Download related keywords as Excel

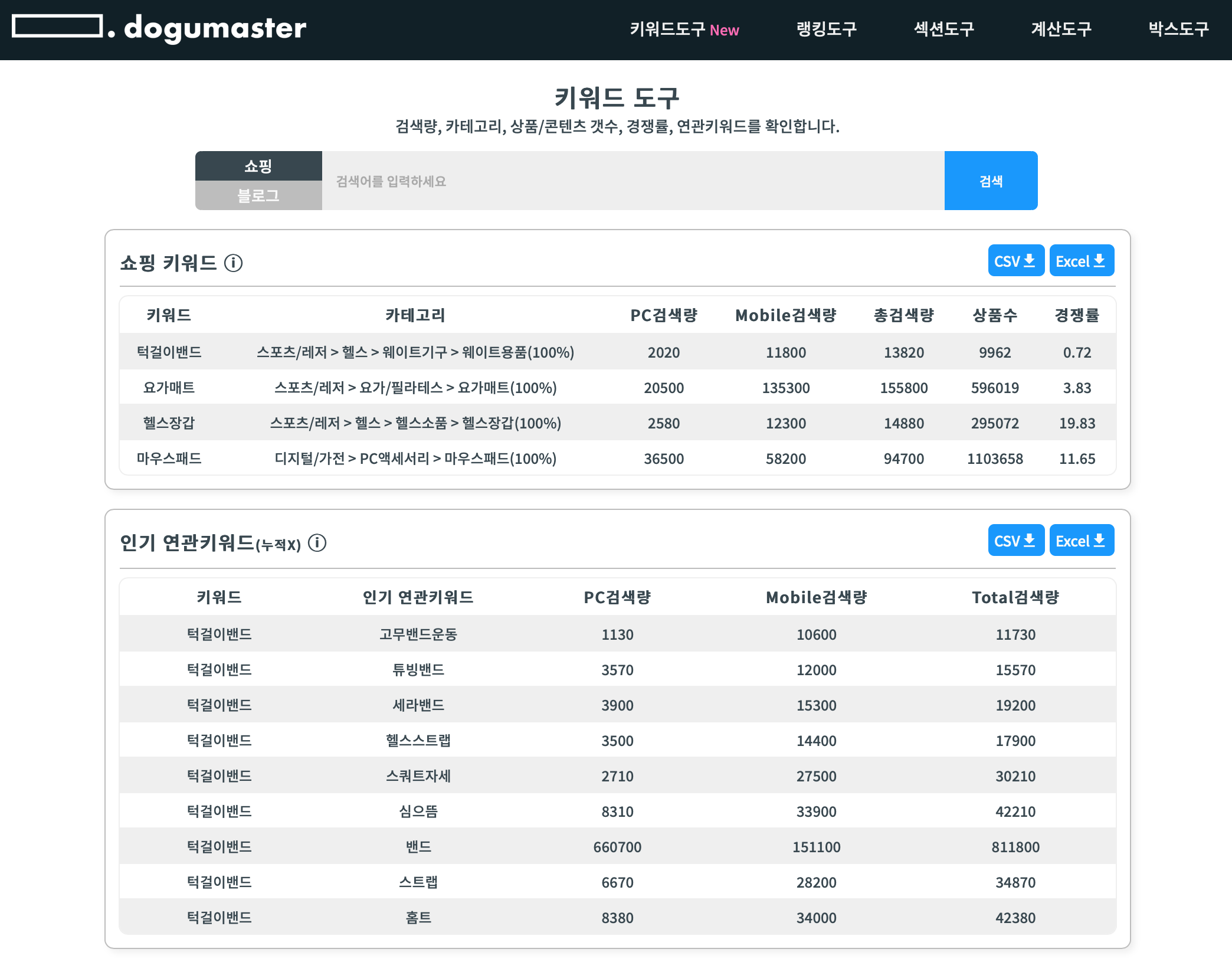point(1081,541)
